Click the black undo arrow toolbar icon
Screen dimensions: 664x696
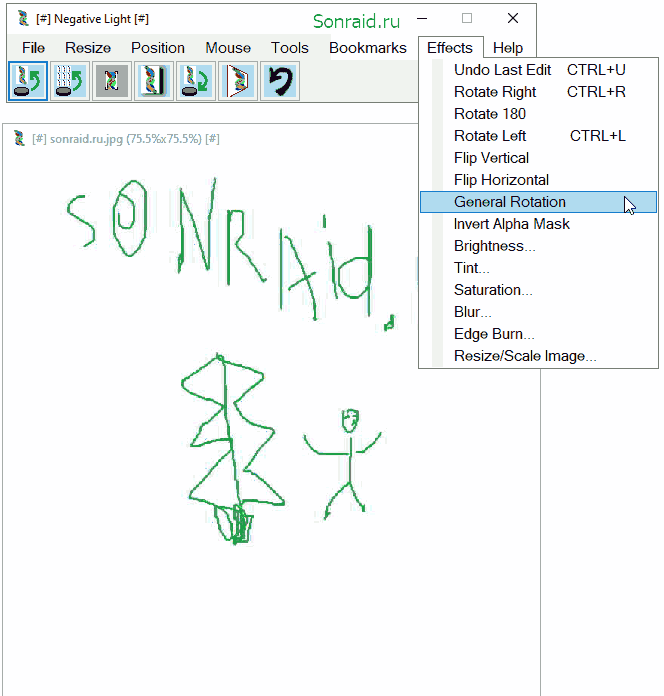click(x=280, y=81)
